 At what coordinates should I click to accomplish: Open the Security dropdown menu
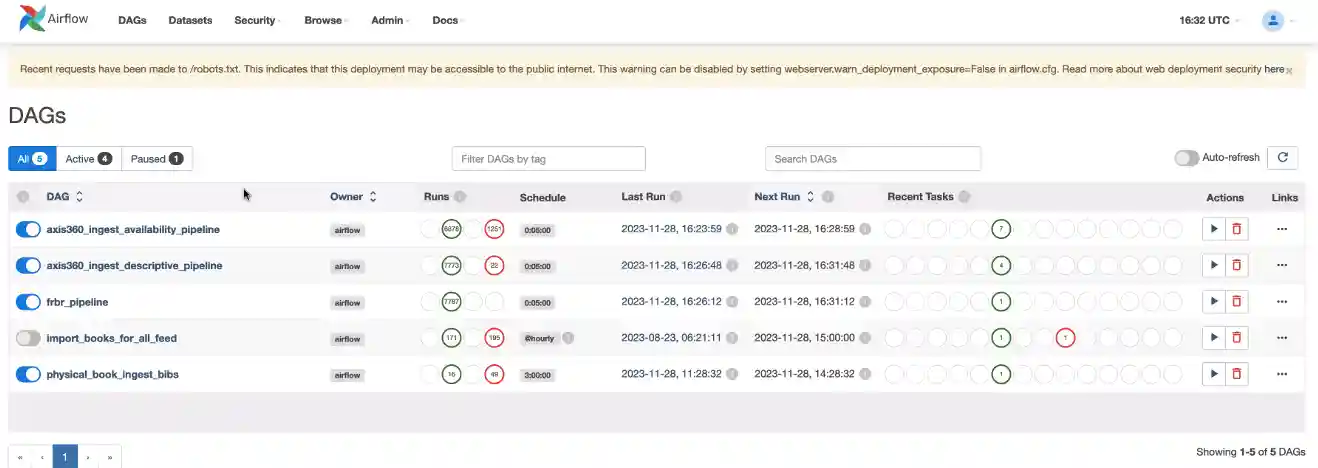pyautogui.click(x=257, y=20)
